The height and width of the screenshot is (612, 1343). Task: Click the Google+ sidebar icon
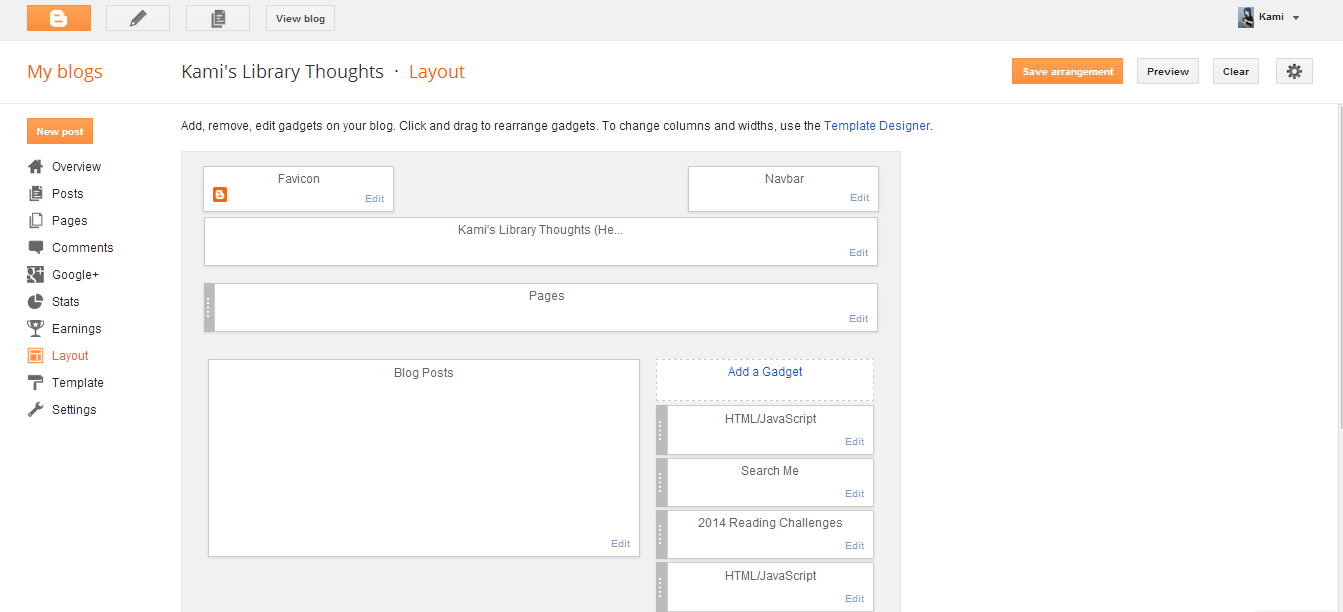36,275
